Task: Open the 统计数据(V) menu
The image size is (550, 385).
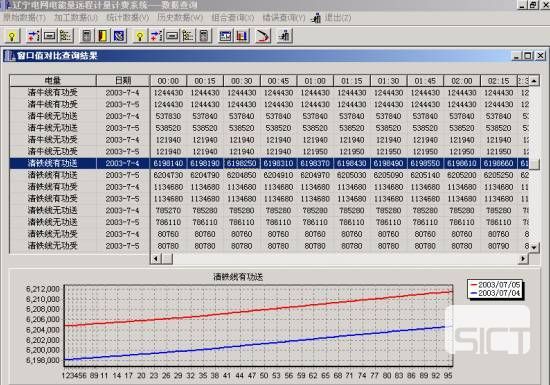Action: 127,18
